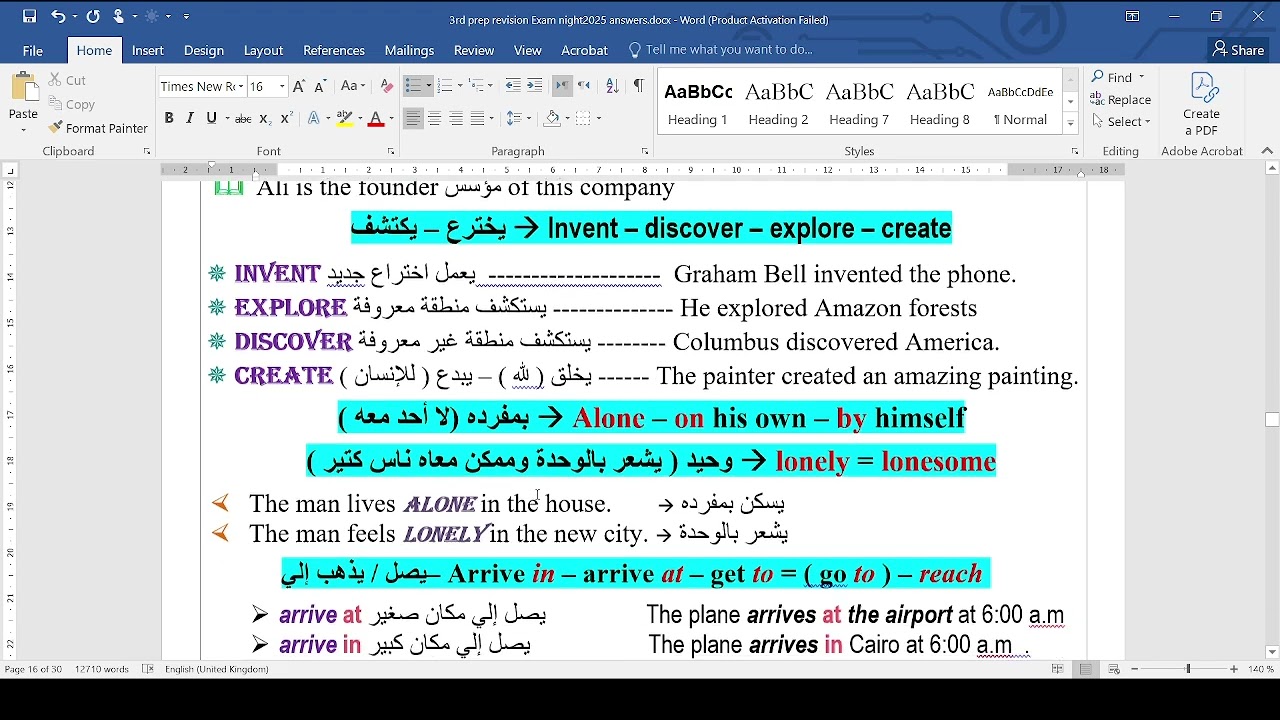Switch to the Design tab
This screenshot has width=1280, height=720.
[x=204, y=50]
